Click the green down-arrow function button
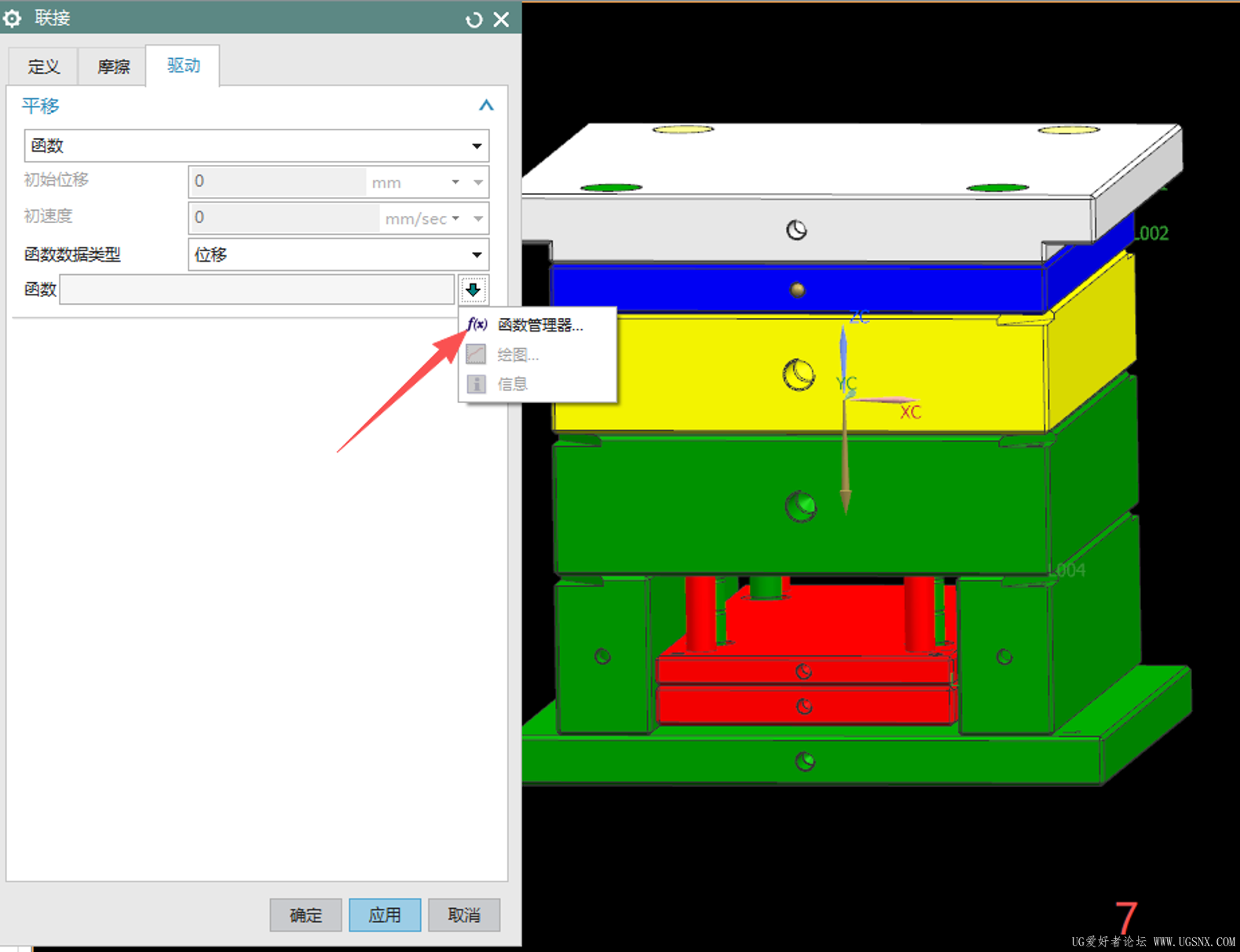 473,289
